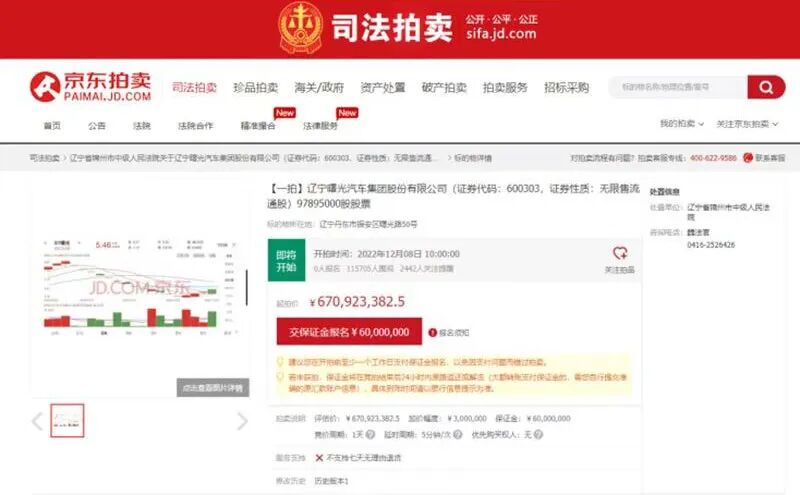Viewport: 800px width, 495px height.
Task: Show next image with right arrow
Action: pyautogui.click(x=242, y=421)
